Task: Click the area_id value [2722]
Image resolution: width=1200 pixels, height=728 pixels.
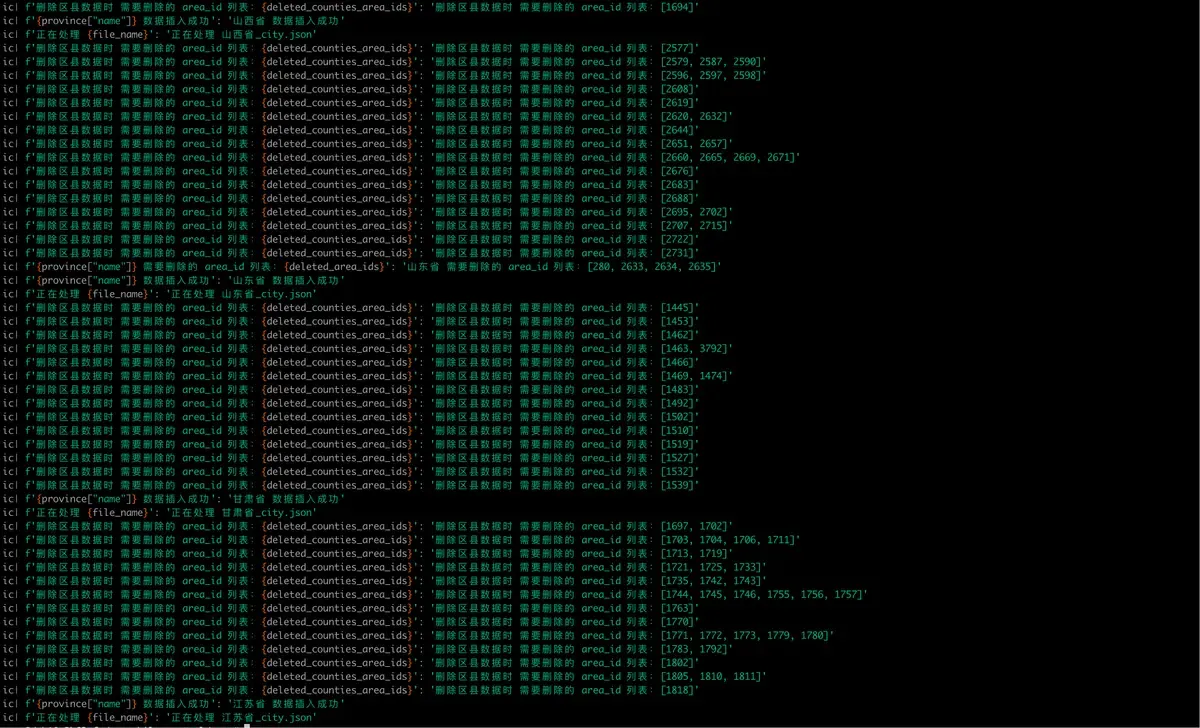Action: coord(677,239)
